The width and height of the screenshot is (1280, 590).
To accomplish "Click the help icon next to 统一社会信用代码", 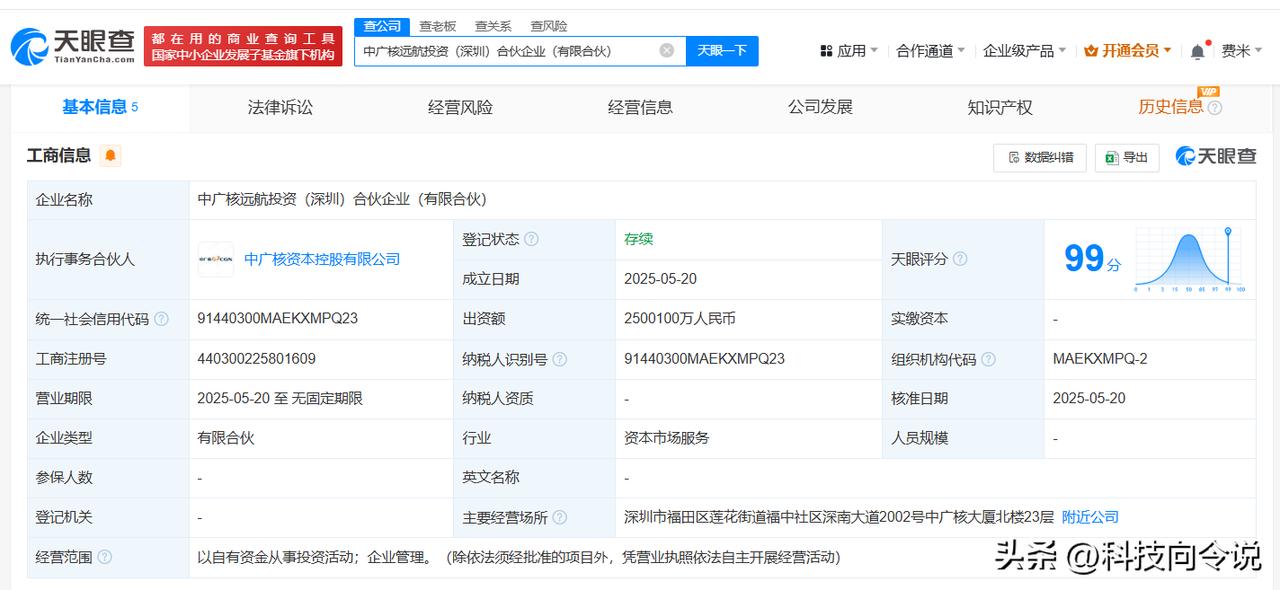I will (x=161, y=319).
